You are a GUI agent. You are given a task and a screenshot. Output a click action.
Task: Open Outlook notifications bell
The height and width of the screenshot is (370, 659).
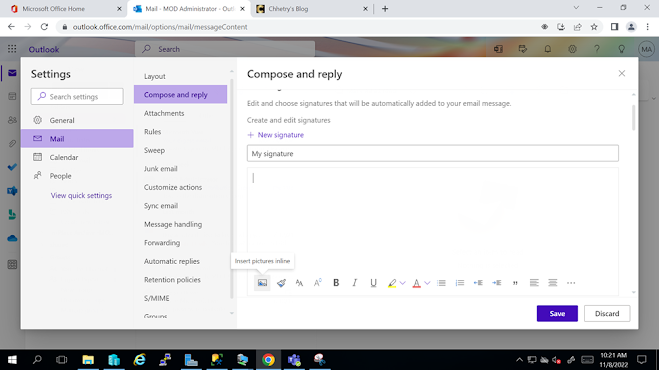[548, 49]
